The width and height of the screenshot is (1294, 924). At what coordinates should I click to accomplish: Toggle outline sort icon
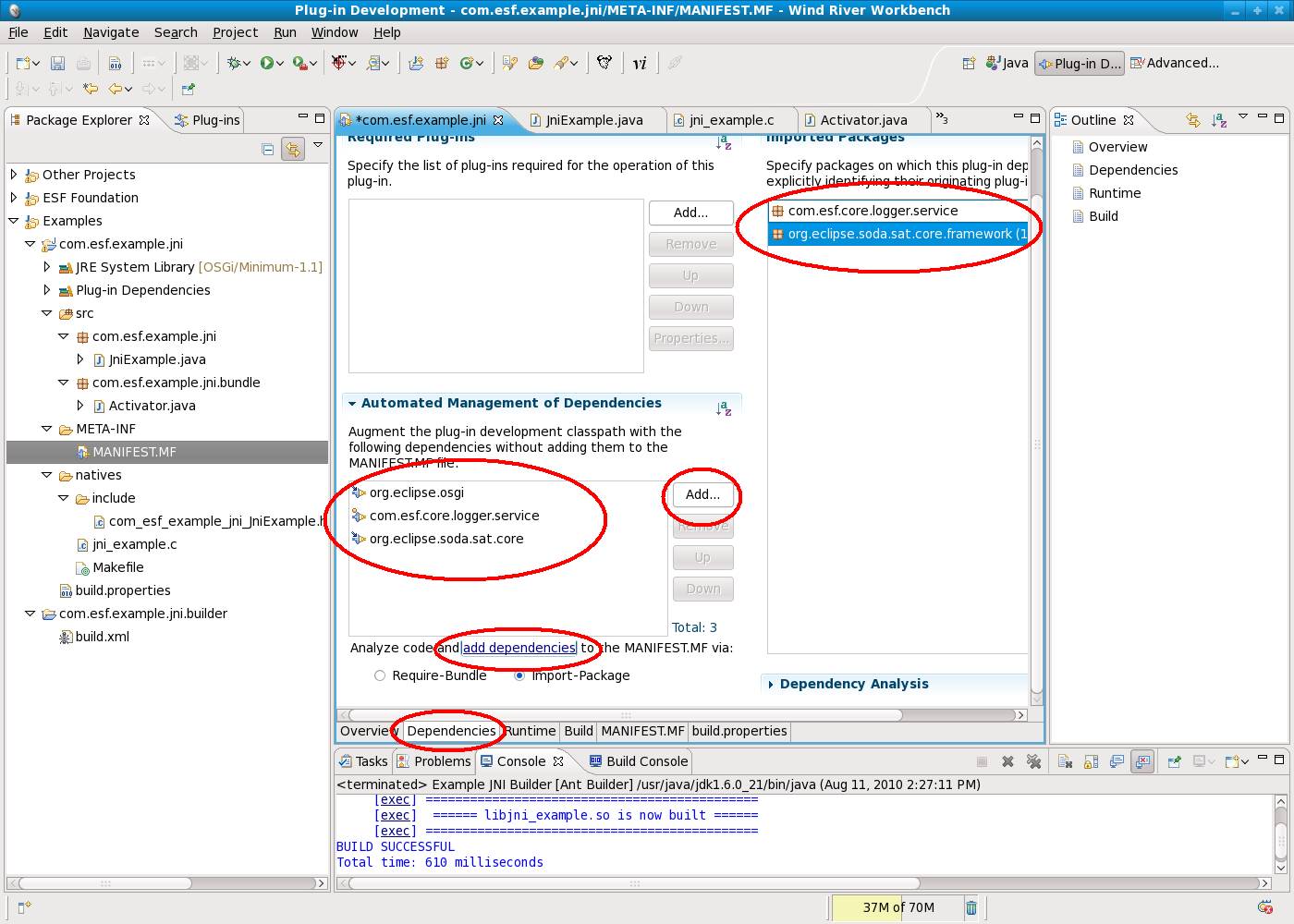tap(1219, 120)
